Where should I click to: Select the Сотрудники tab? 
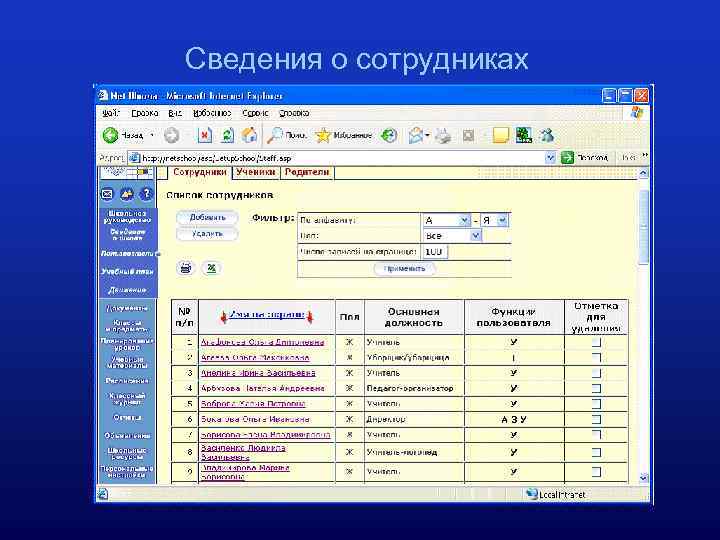[x=200, y=172]
